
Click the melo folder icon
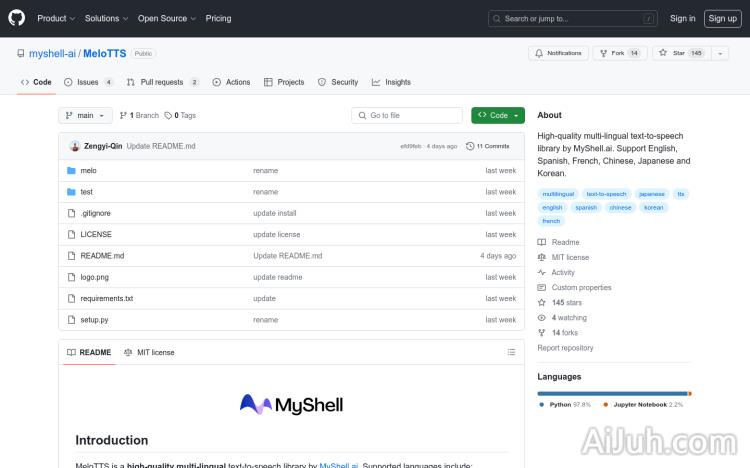click(71, 171)
